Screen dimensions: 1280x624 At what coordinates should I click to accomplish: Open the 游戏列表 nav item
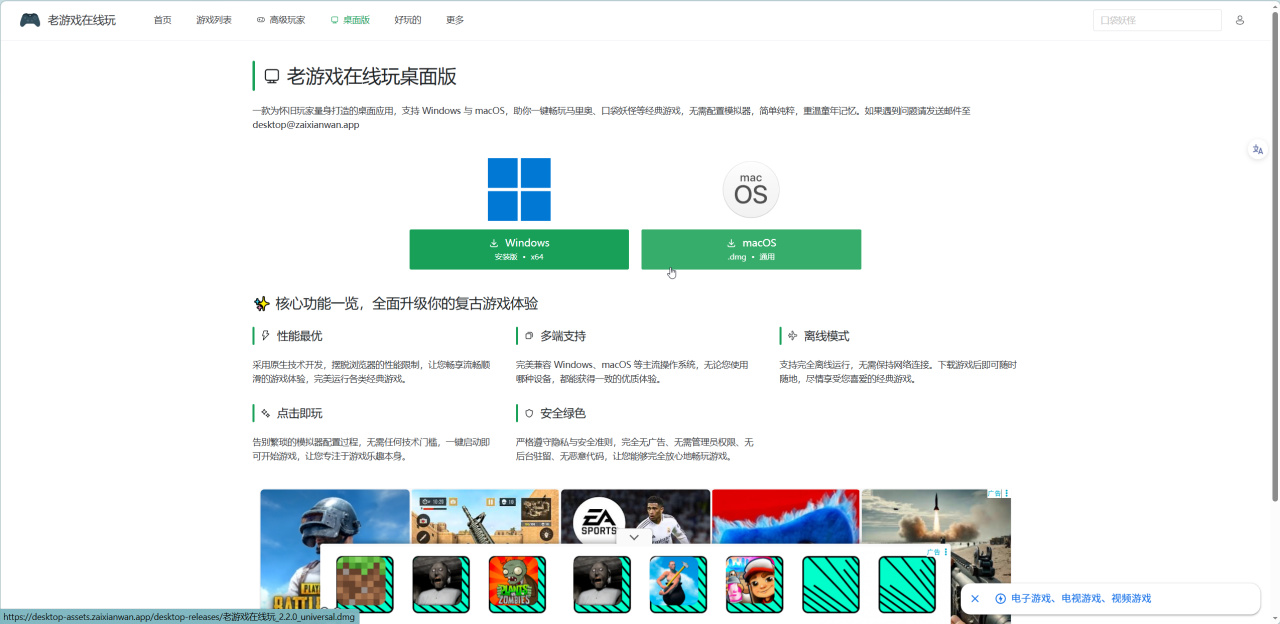click(214, 20)
